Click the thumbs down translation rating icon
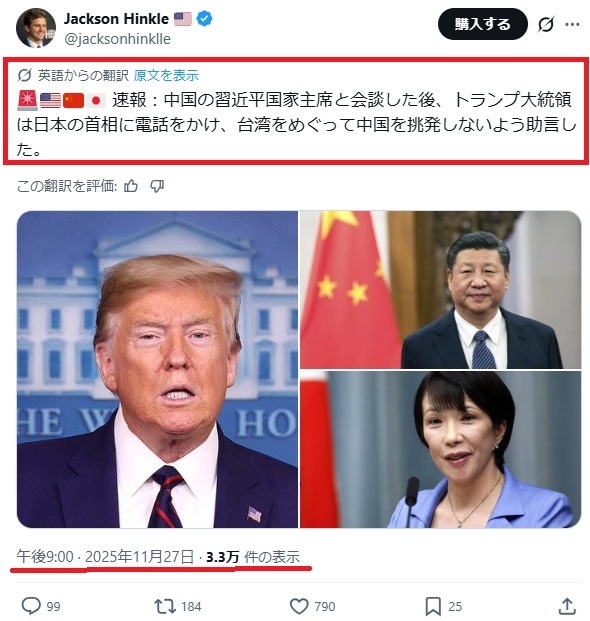Screen dimensions: 590x621 pos(157,185)
